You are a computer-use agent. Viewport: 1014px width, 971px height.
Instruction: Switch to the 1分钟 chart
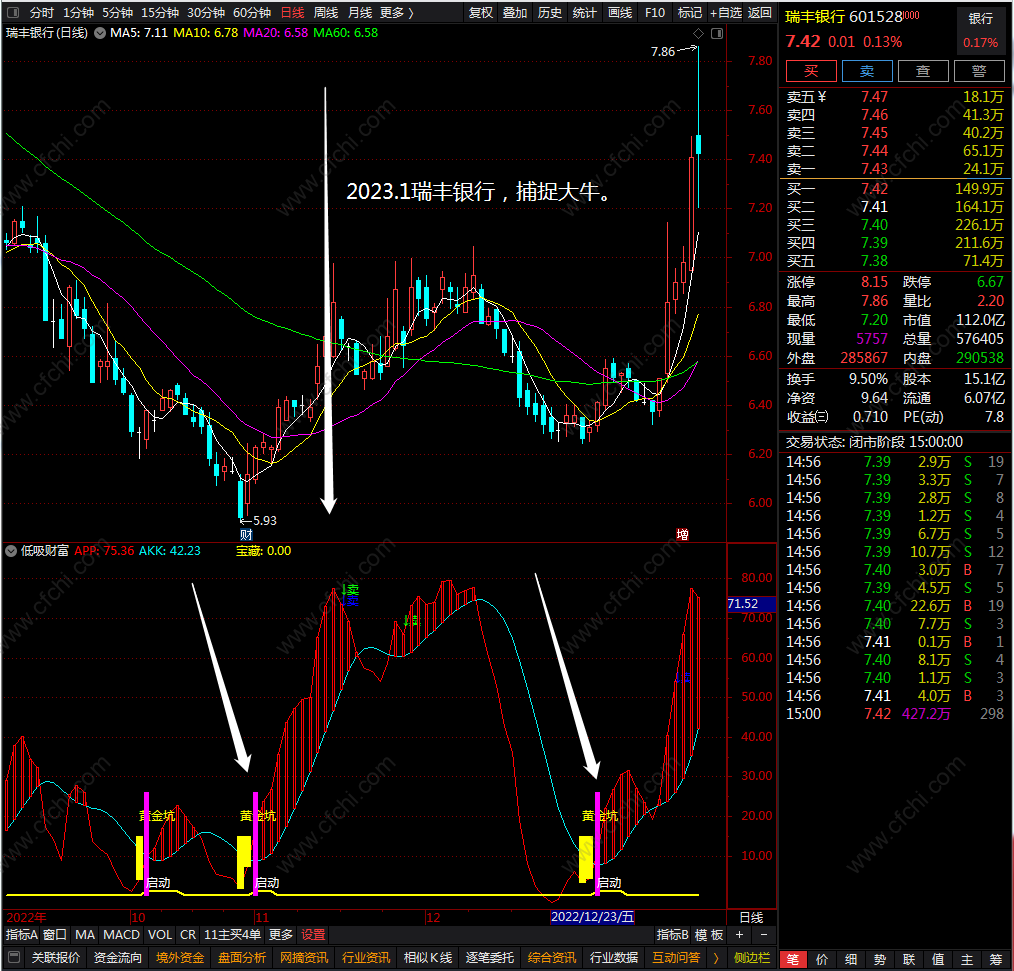point(78,12)
